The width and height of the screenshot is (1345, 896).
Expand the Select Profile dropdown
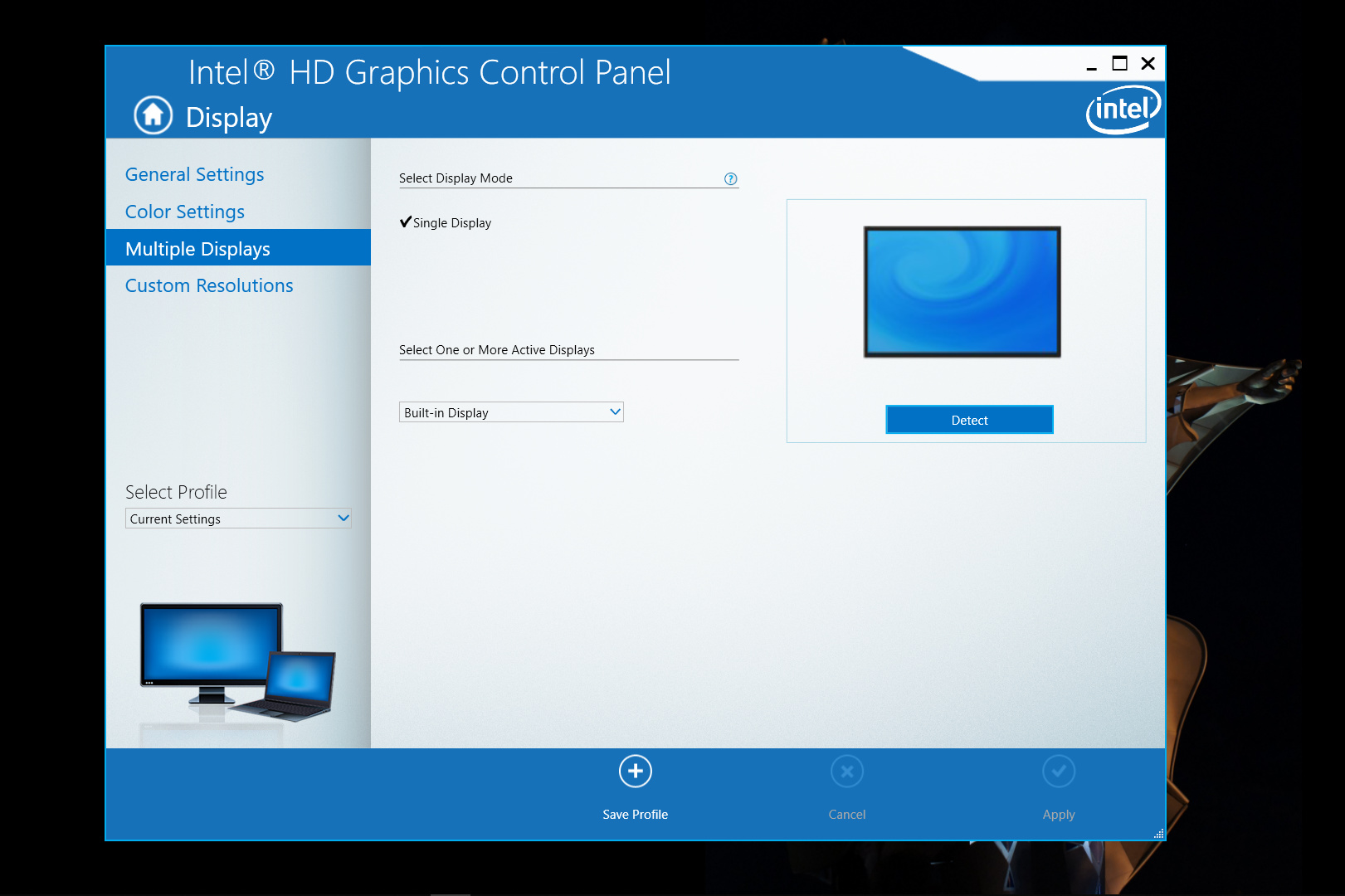tap(238, 519)
